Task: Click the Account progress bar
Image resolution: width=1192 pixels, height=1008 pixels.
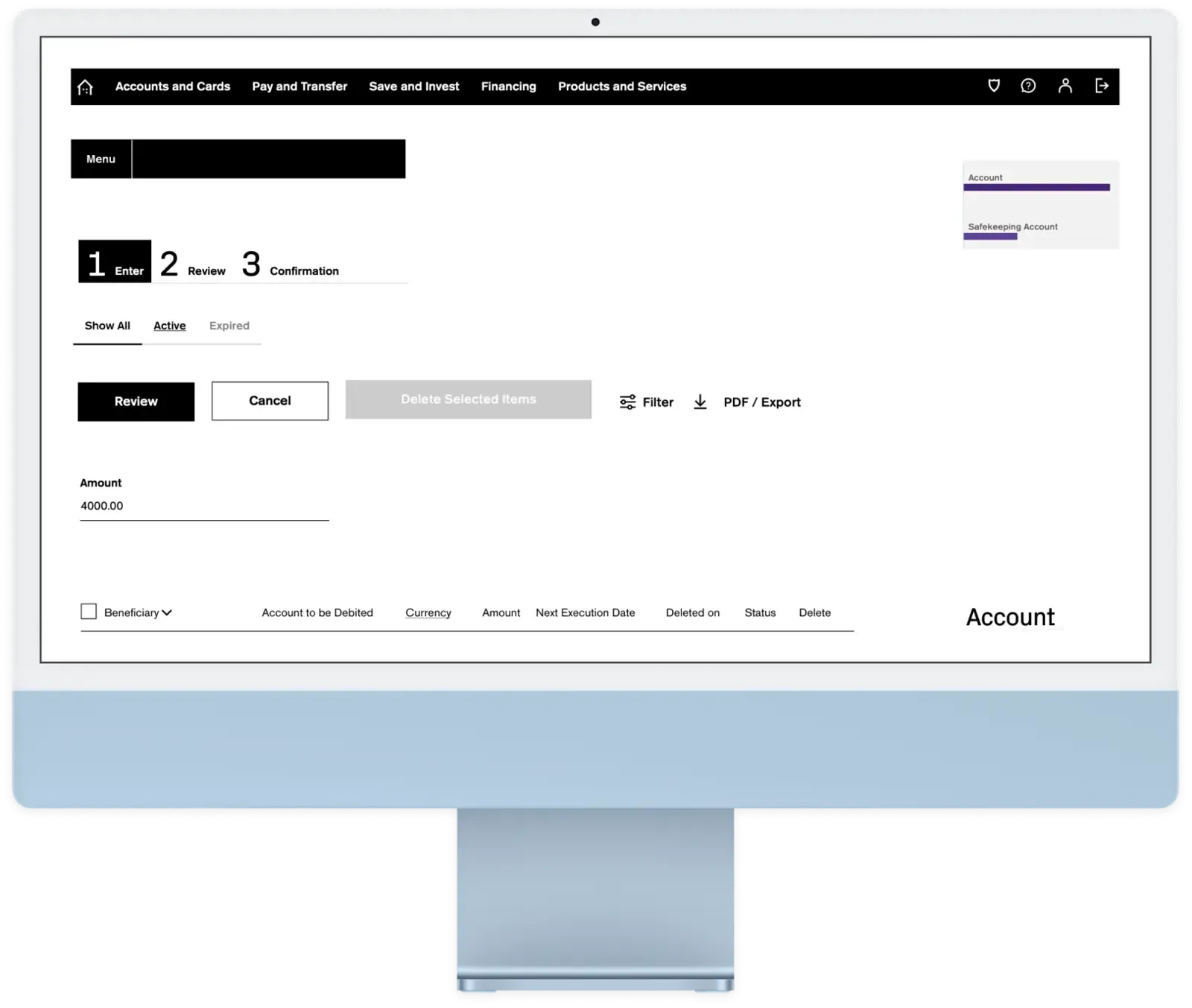Action: (1036, 187)
